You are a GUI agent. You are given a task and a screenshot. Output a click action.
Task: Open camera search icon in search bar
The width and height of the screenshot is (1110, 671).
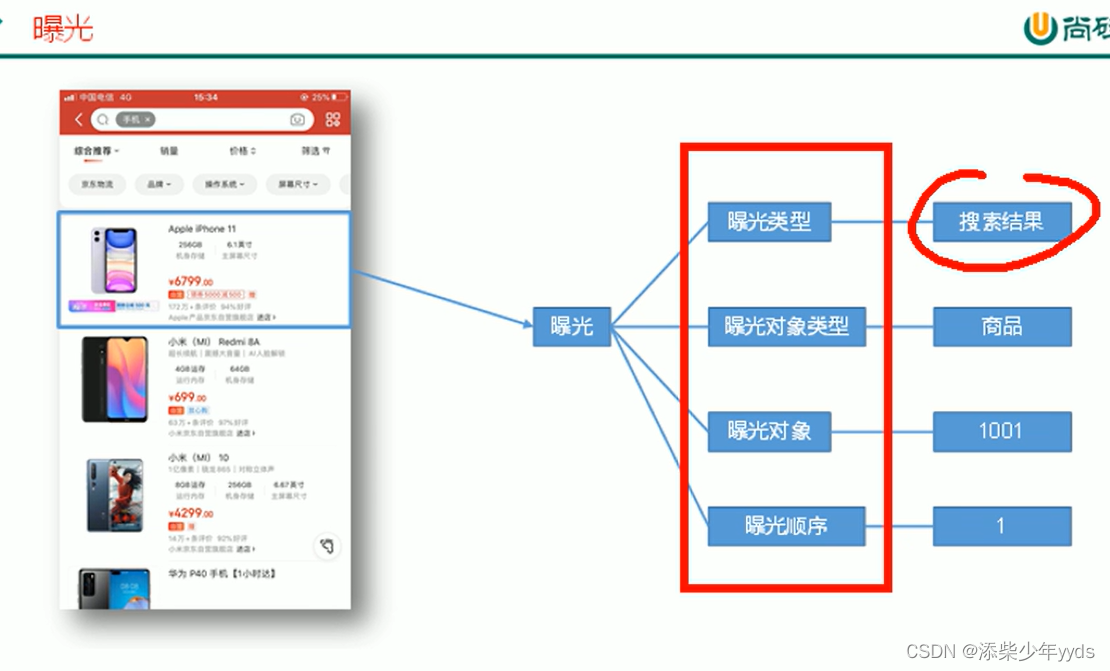[297, 120]
